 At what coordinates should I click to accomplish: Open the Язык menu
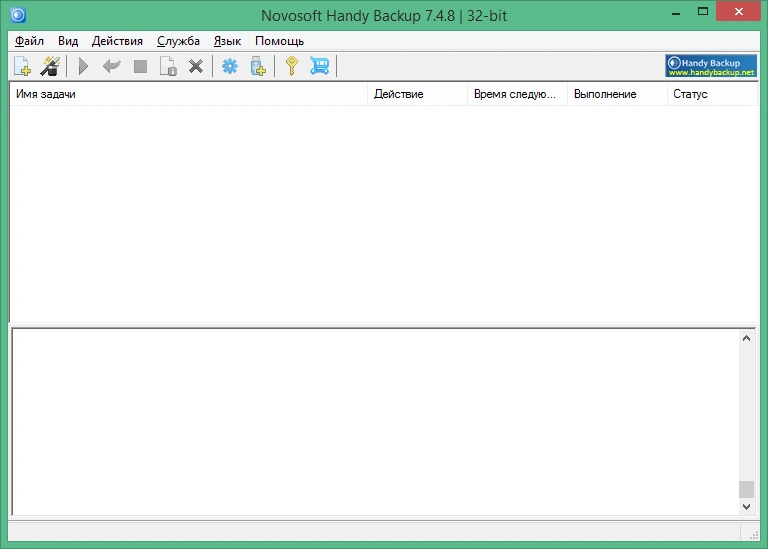tap(227, 41)
